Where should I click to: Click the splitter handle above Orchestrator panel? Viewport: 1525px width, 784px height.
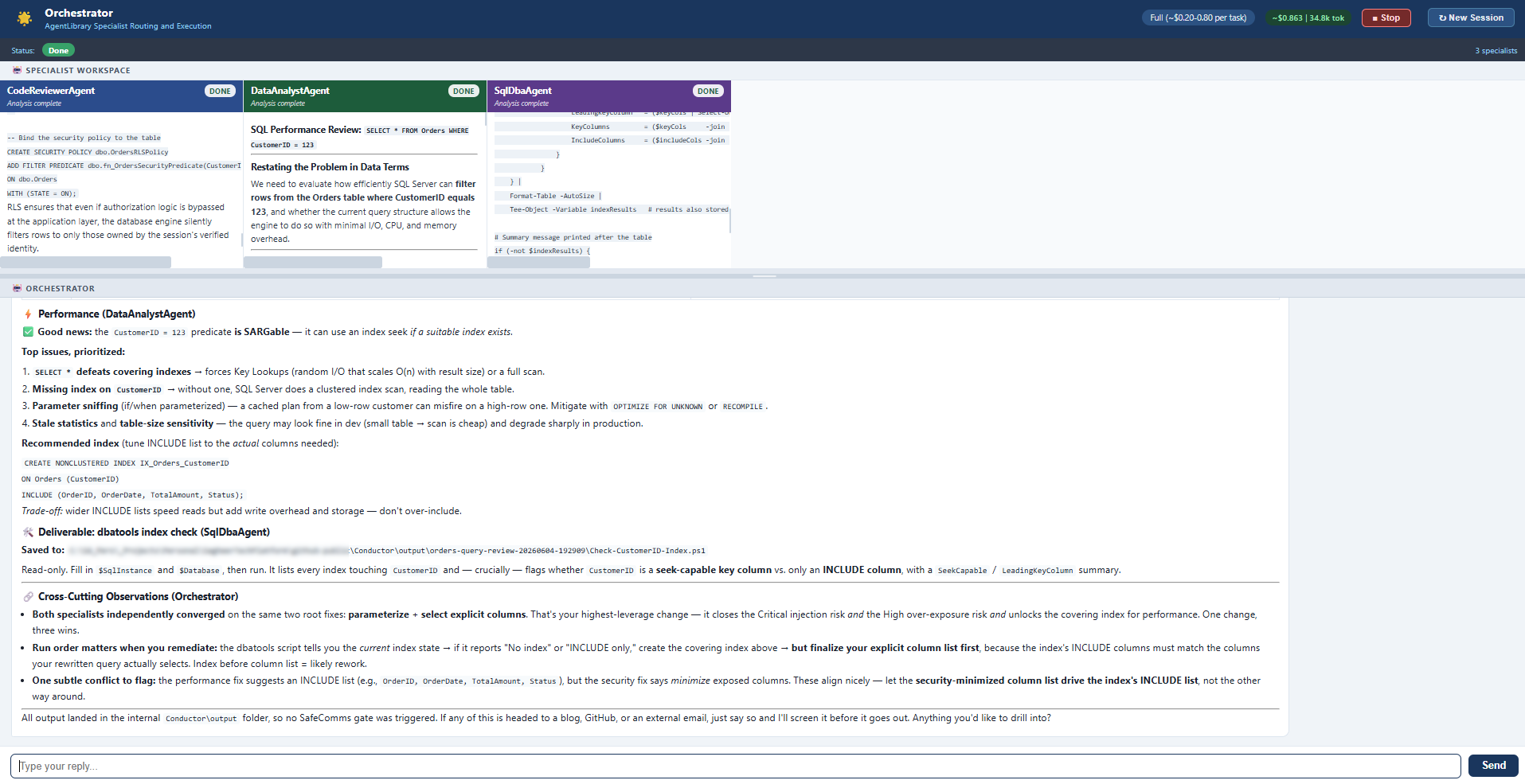pyautogui.click(x=764, y=276)
